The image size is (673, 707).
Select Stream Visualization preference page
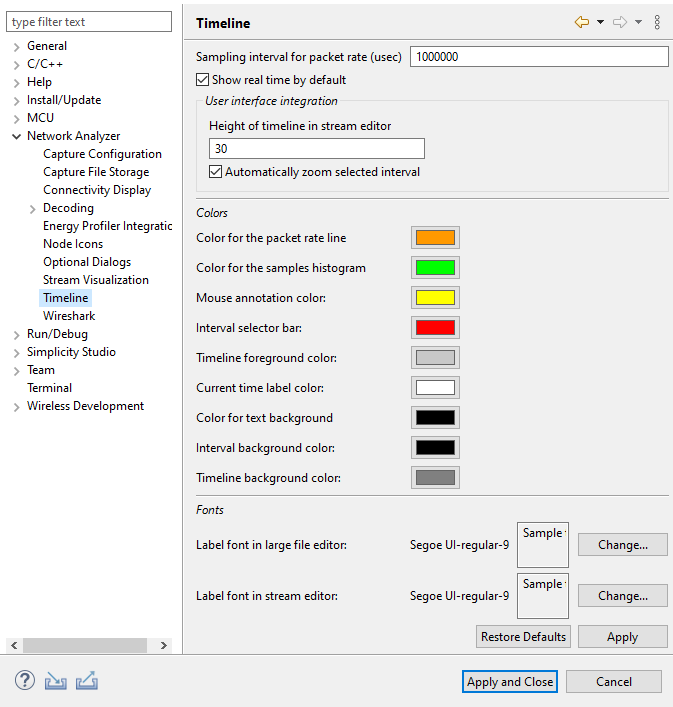pyautogui.click(x=96, y=280)
